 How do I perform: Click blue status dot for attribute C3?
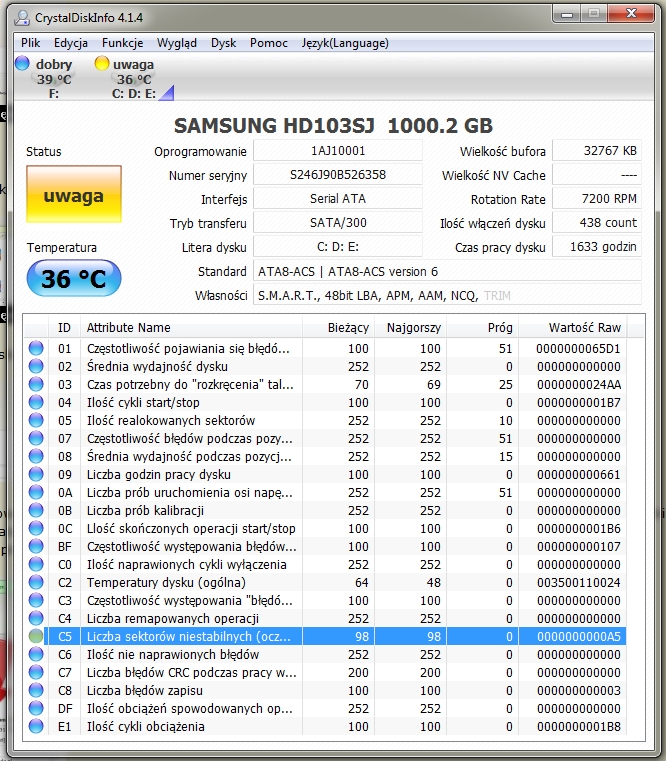[x=36, y=600]
